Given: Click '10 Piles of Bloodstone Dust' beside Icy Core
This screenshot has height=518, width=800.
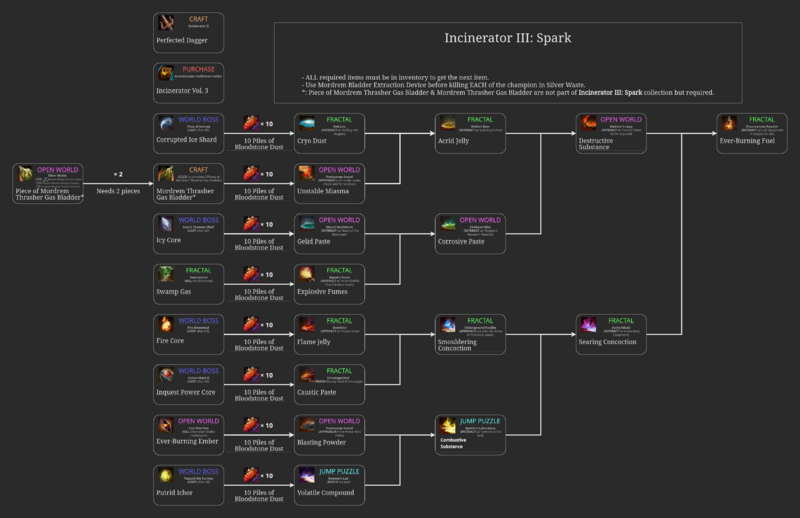Looking at the screenshot, I should pyautogui.click(x=259, y=244).
